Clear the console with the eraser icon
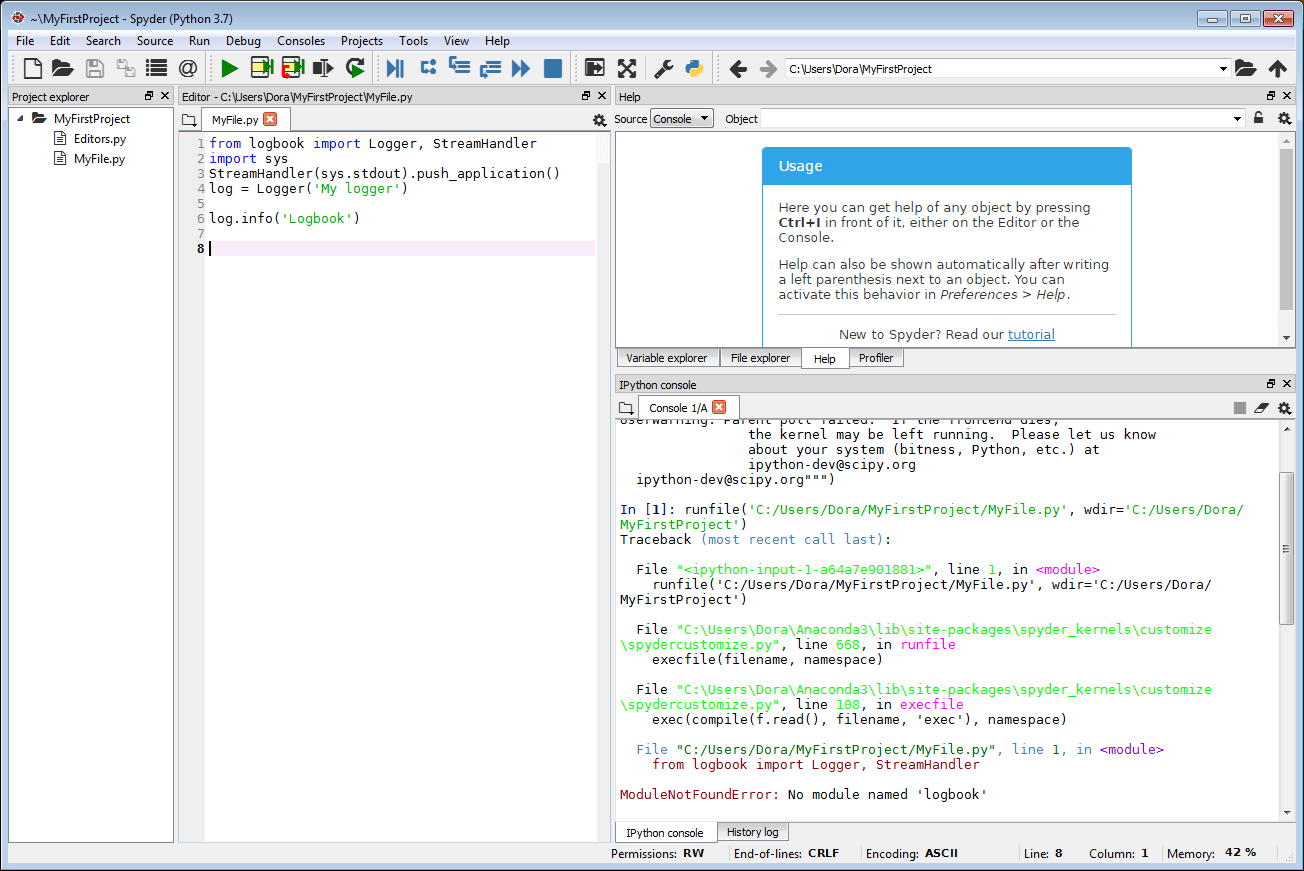 click(1262, 408)
